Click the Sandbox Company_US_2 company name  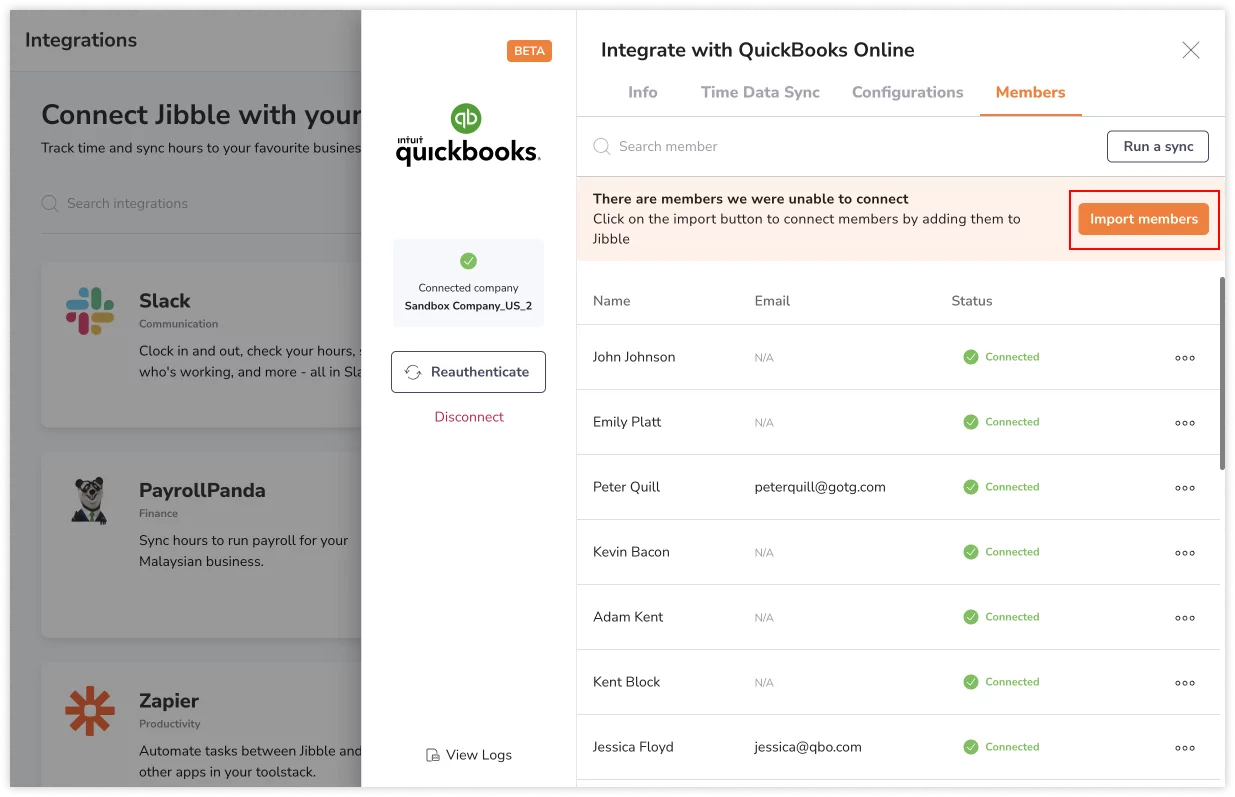click(x=468, y=306)
